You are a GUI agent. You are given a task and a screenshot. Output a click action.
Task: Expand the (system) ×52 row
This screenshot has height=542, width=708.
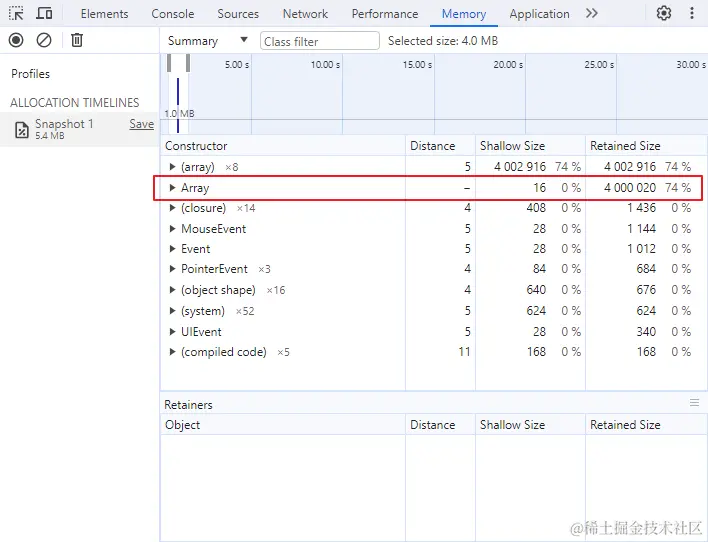[172, 311]
